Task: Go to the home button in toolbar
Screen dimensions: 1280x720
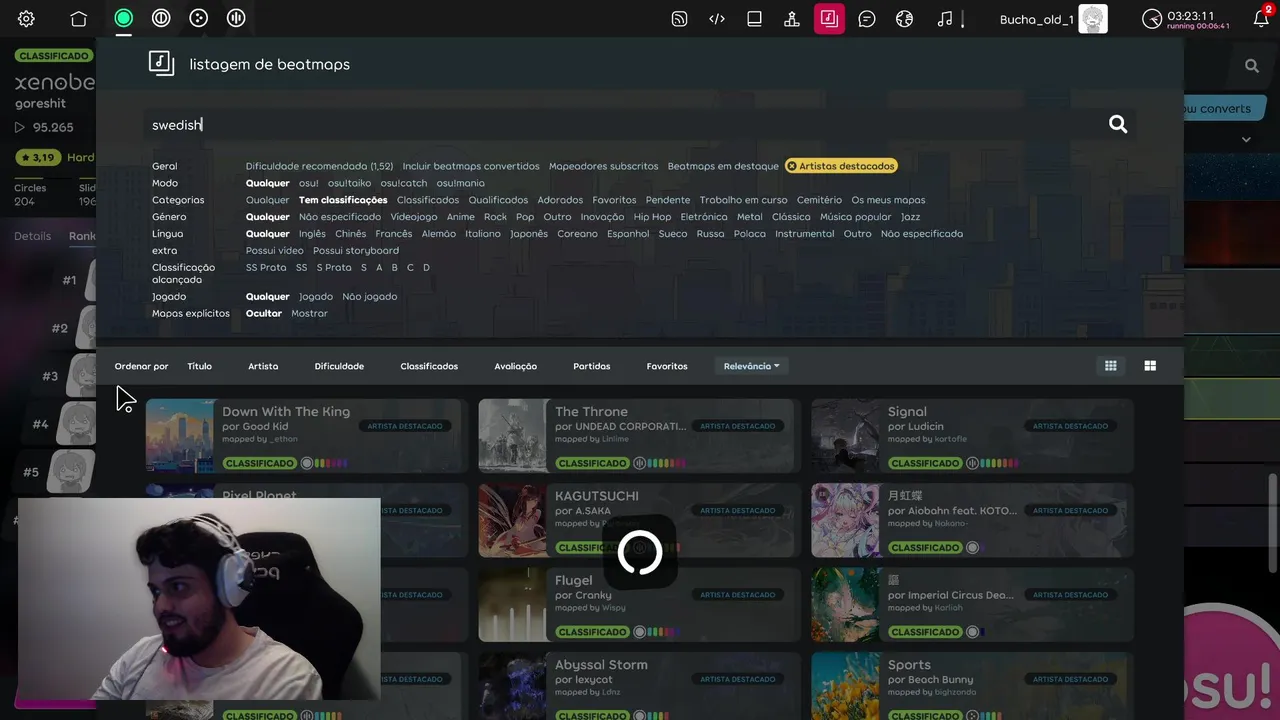Action: point(79,18)
